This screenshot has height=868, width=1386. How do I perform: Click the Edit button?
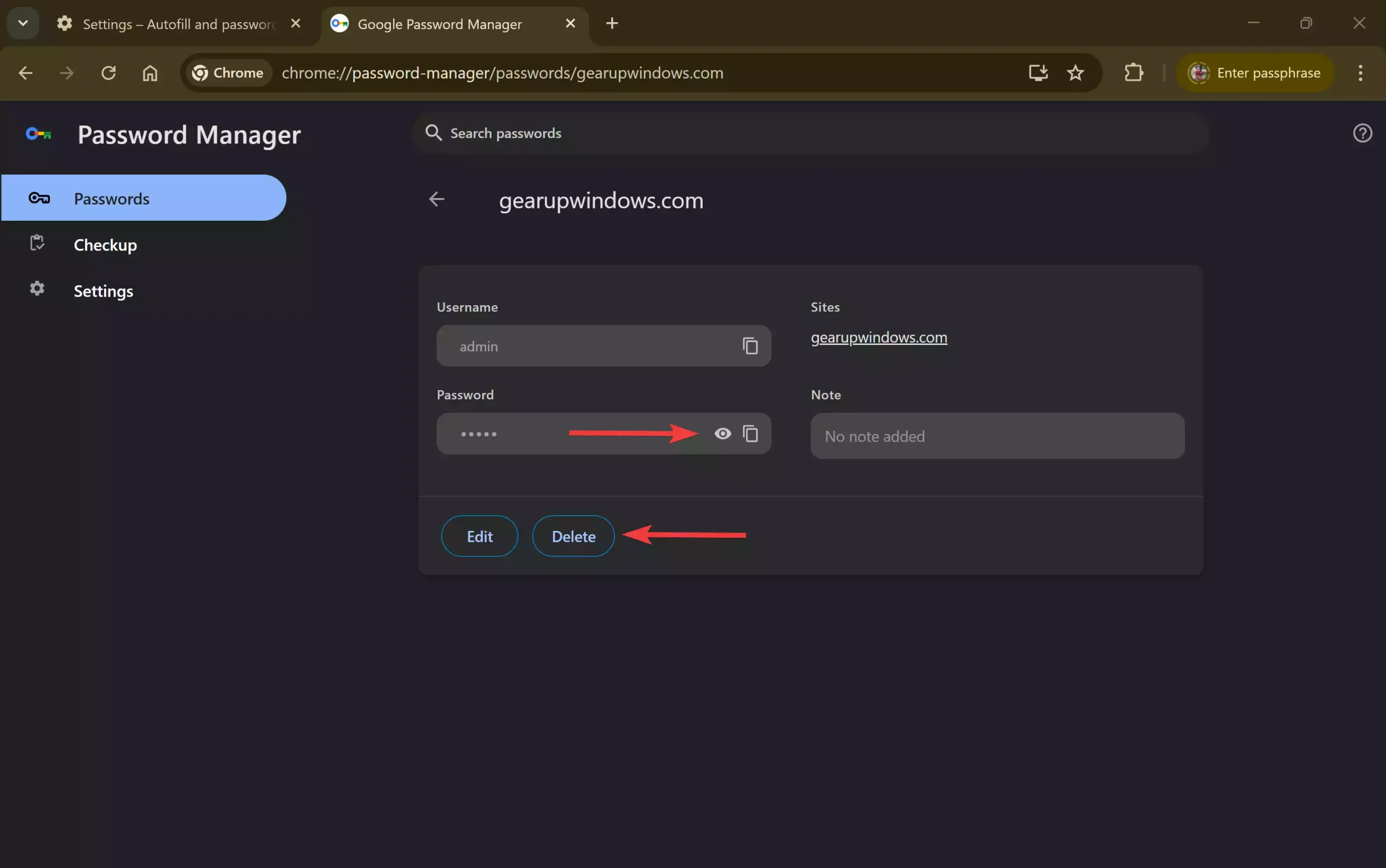click(479, 536)
